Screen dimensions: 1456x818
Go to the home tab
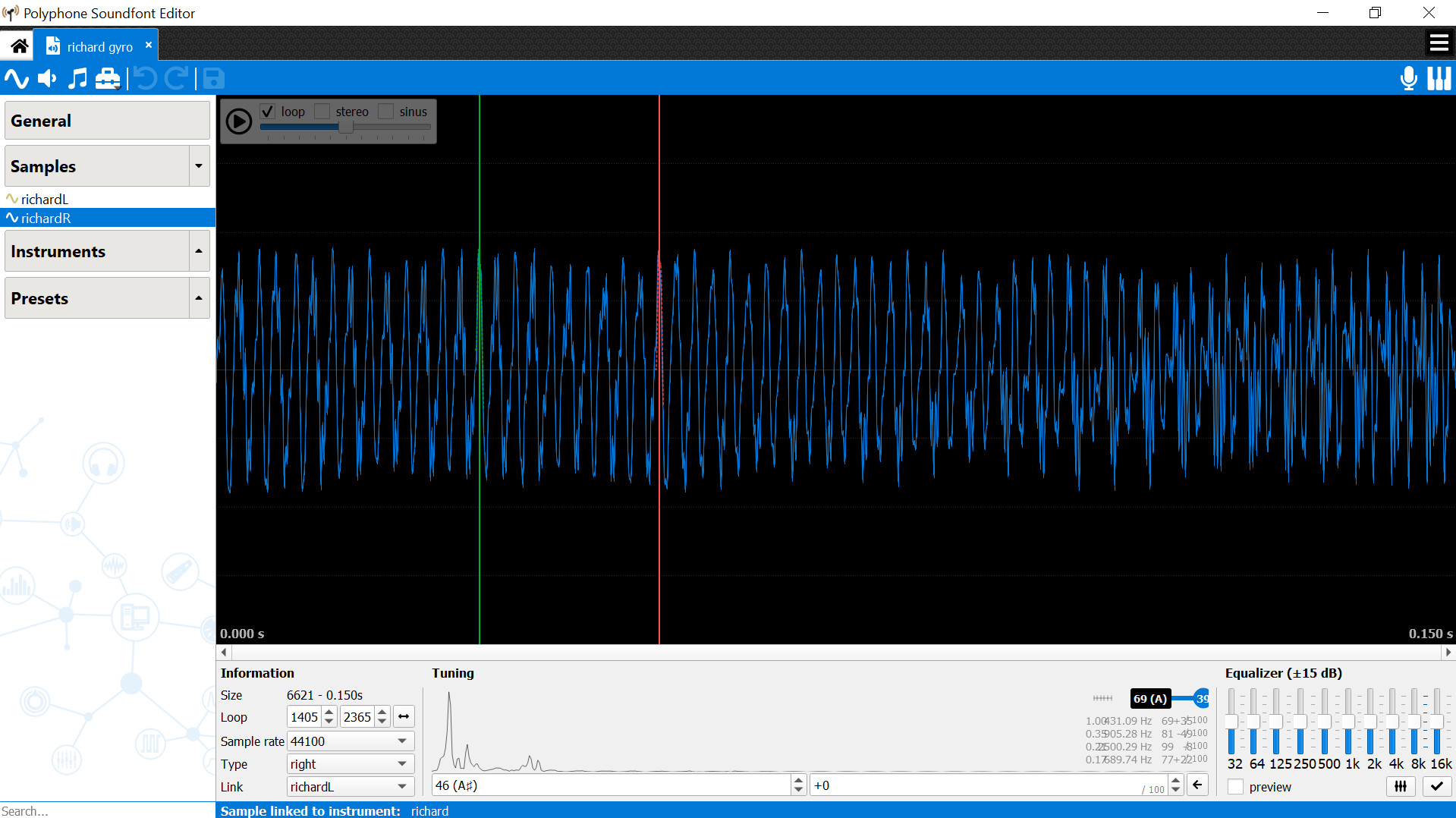tap(17, 45)
